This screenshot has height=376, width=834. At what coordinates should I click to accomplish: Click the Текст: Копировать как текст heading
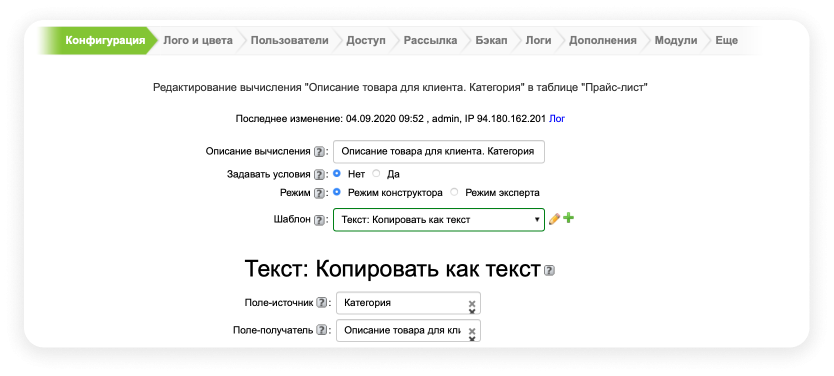point(393,270)
